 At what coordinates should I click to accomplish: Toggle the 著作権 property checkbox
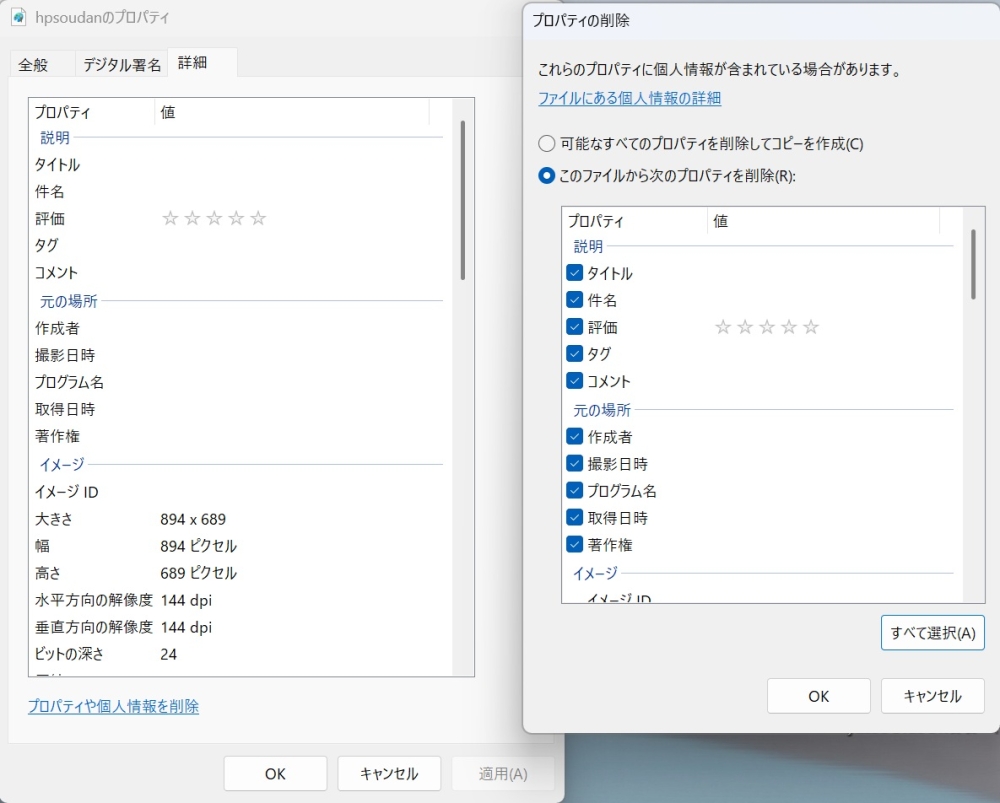575,545
